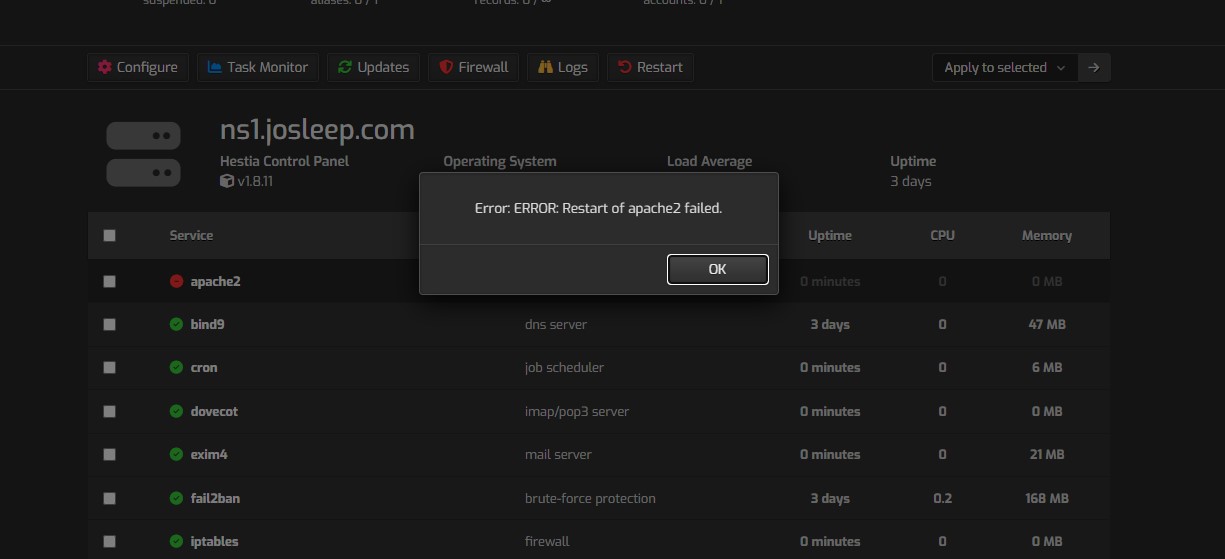This screenshot has height=559, width=1225.
Task: View server Logs
Action: [562, 67]
